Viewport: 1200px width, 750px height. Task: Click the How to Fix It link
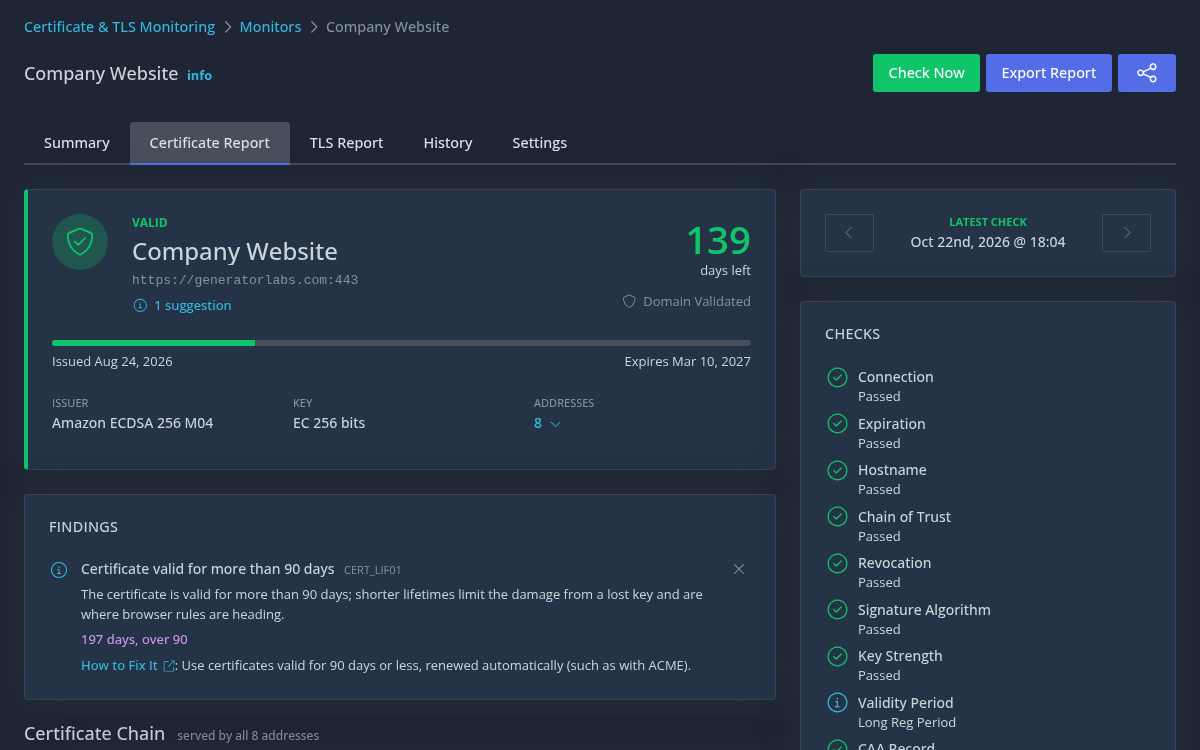point(119,666)
